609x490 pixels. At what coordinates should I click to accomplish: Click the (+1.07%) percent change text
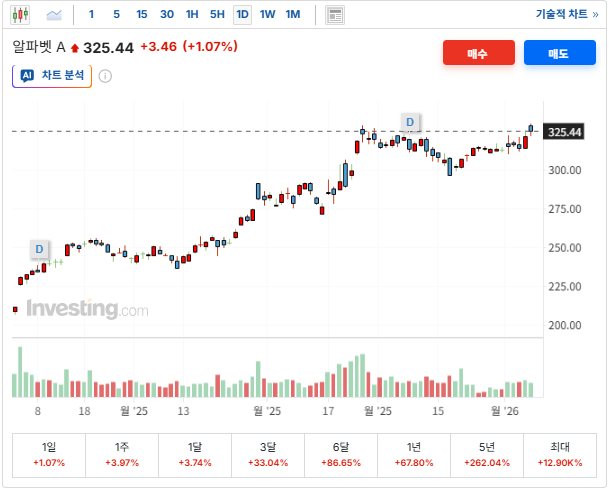(x=210, y=47)
